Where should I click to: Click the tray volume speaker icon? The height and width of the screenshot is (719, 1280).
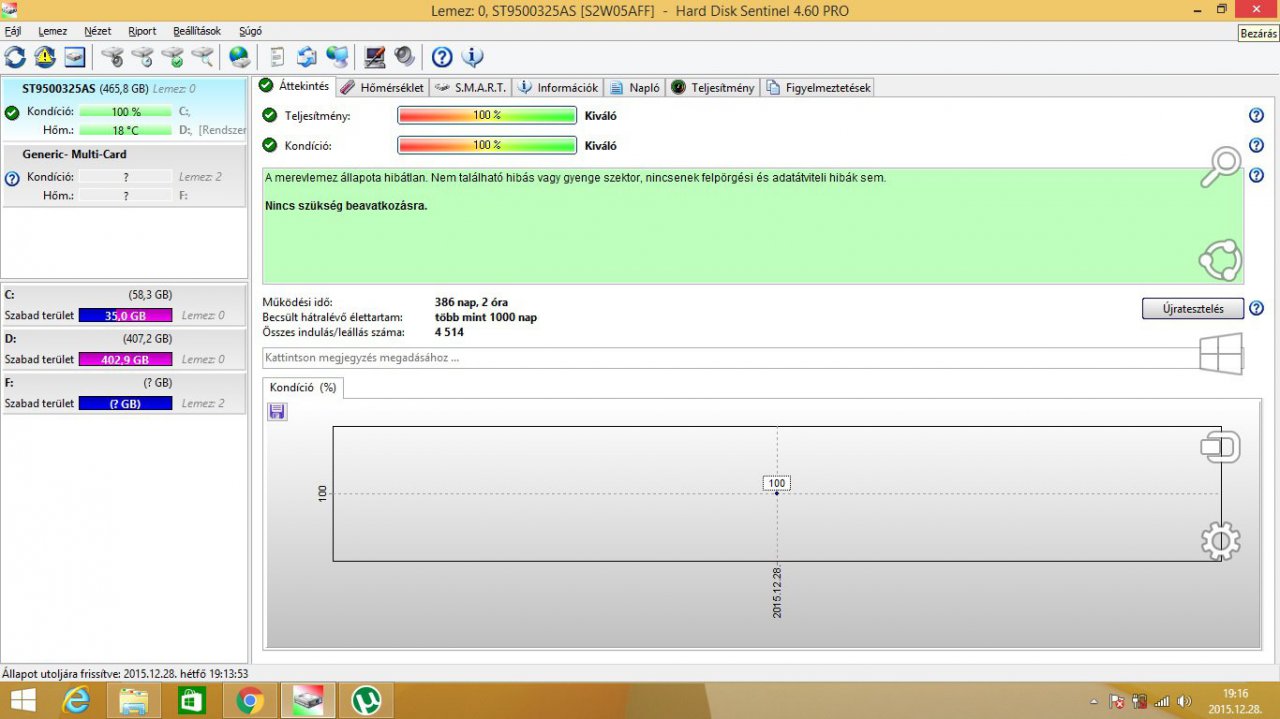(1185, 701)
